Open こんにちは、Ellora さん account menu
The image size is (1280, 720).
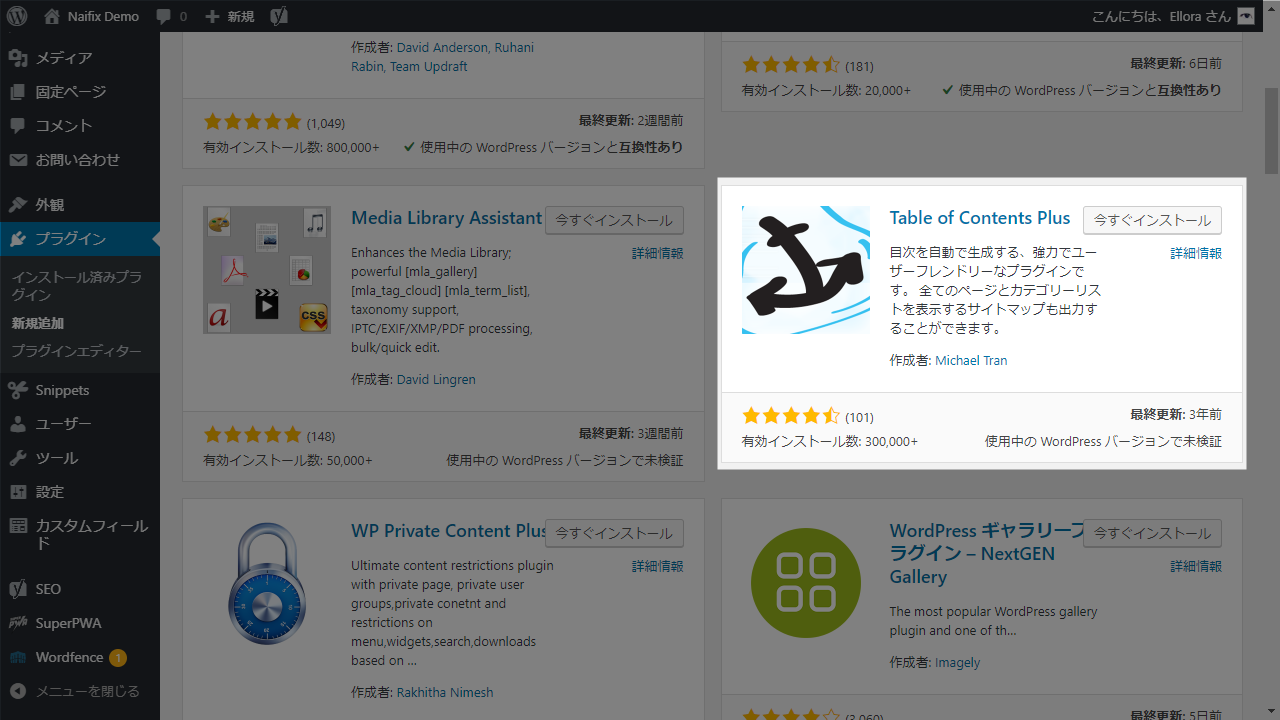pyautogui.click(x=1174, y=16)
